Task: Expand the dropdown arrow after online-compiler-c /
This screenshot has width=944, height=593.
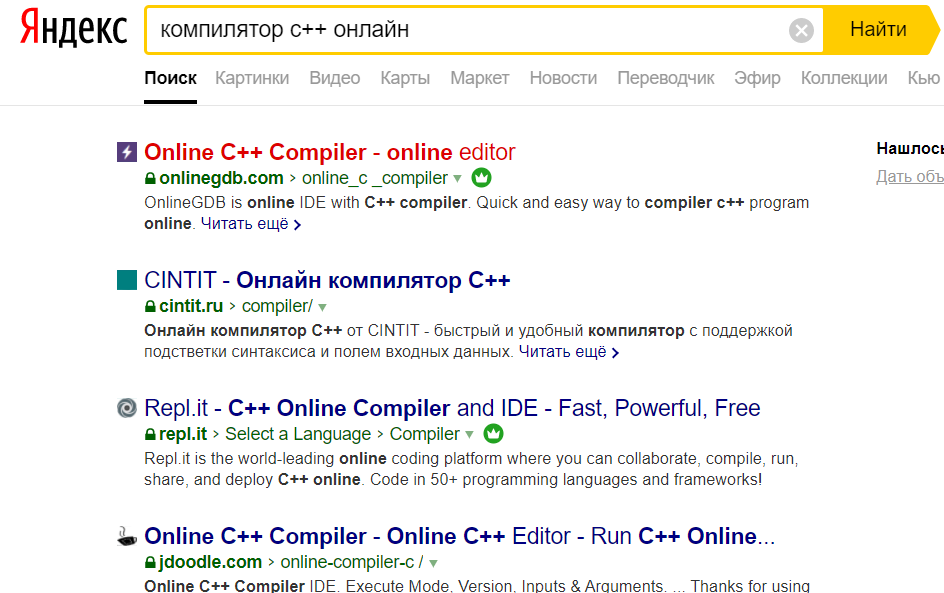Action: pos(433,564)
